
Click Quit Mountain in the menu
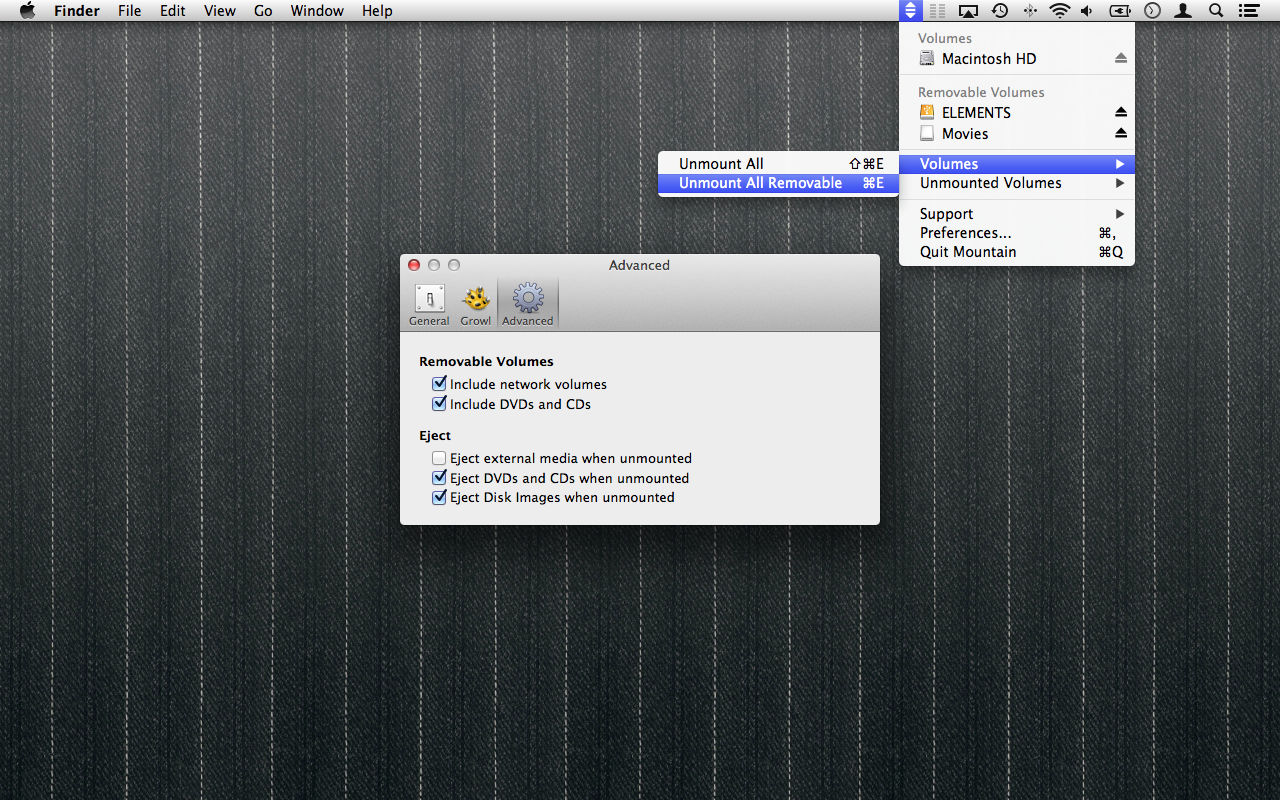tap(968, 252)
